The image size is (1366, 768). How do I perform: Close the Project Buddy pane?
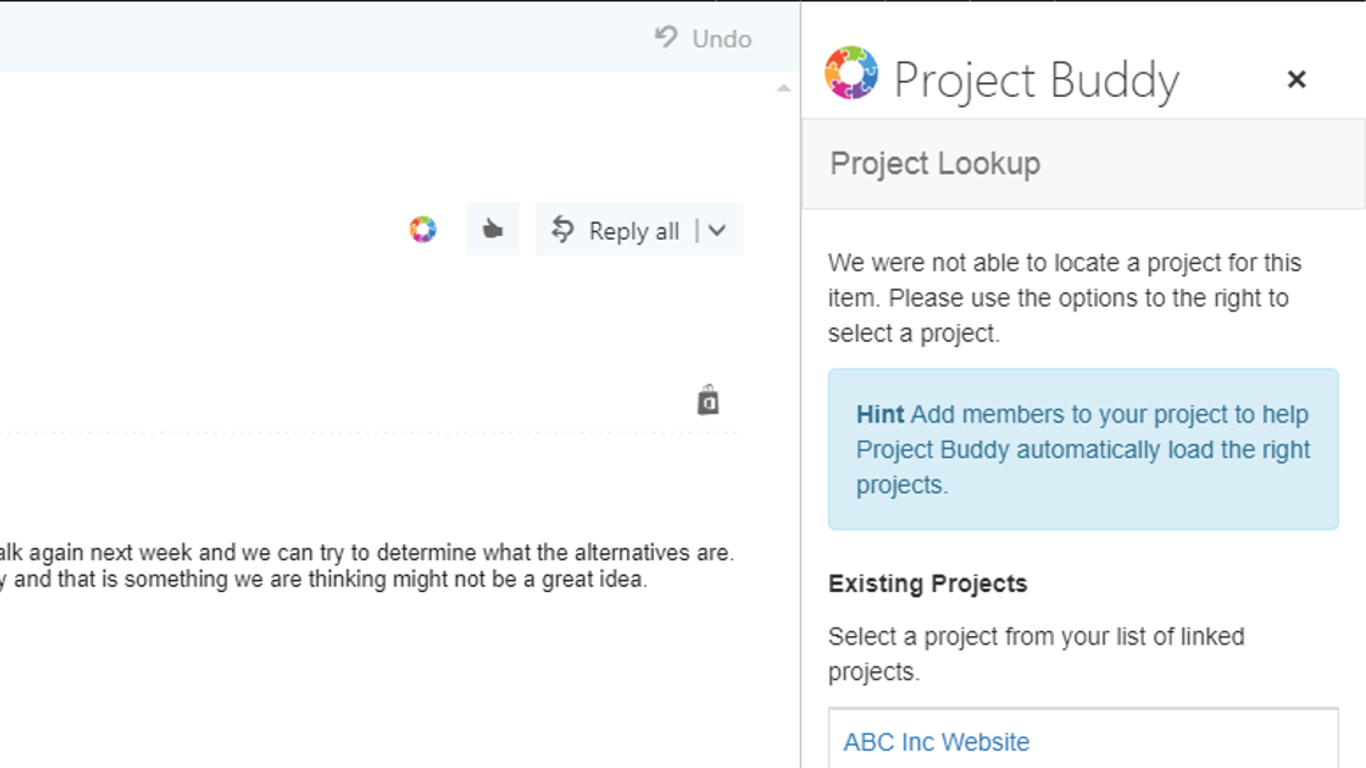1296,78
